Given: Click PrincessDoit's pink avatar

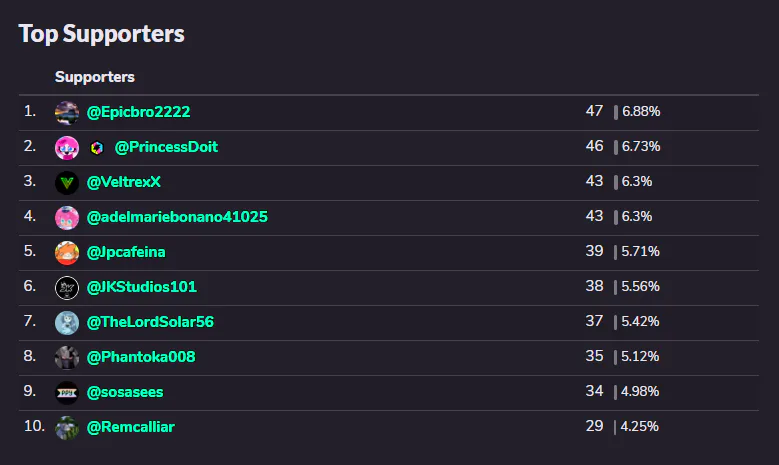Looking at the screenshot, I should tap(67, 148).
